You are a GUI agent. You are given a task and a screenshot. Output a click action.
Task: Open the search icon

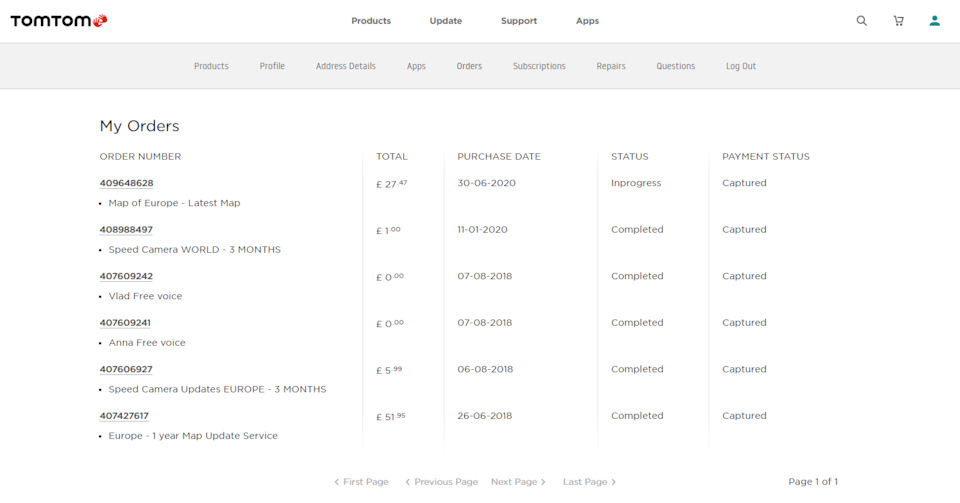pos(861,21)
